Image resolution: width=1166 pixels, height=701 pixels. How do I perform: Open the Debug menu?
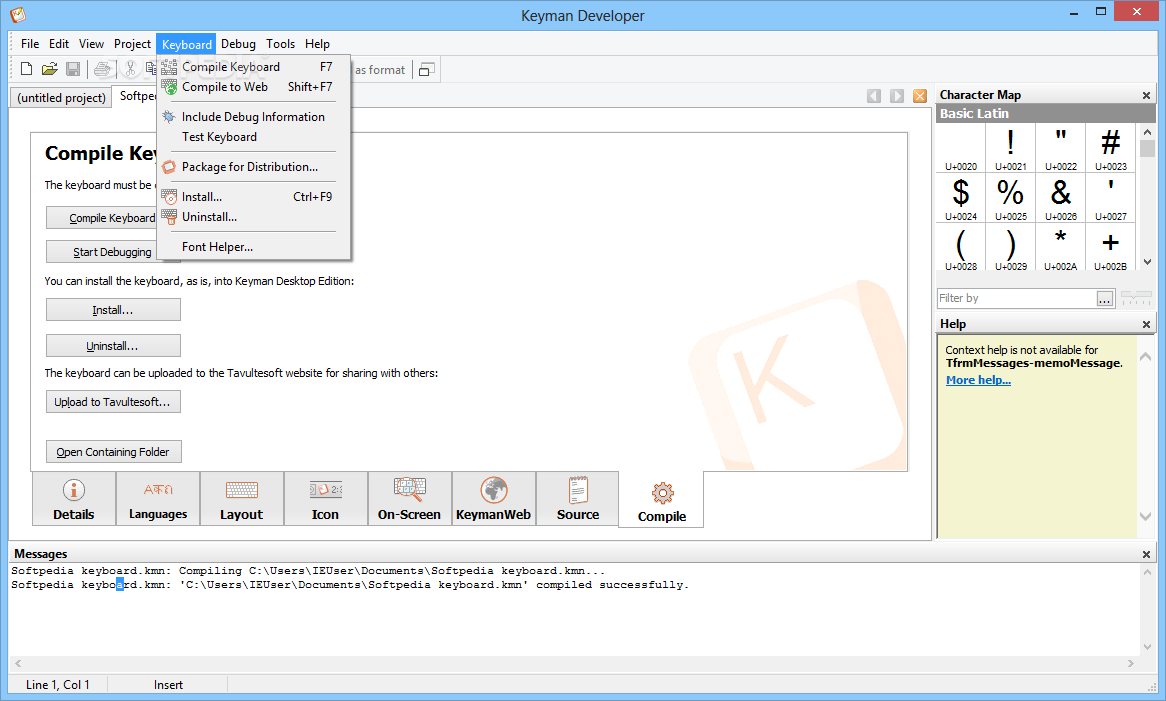pos(238,44)
